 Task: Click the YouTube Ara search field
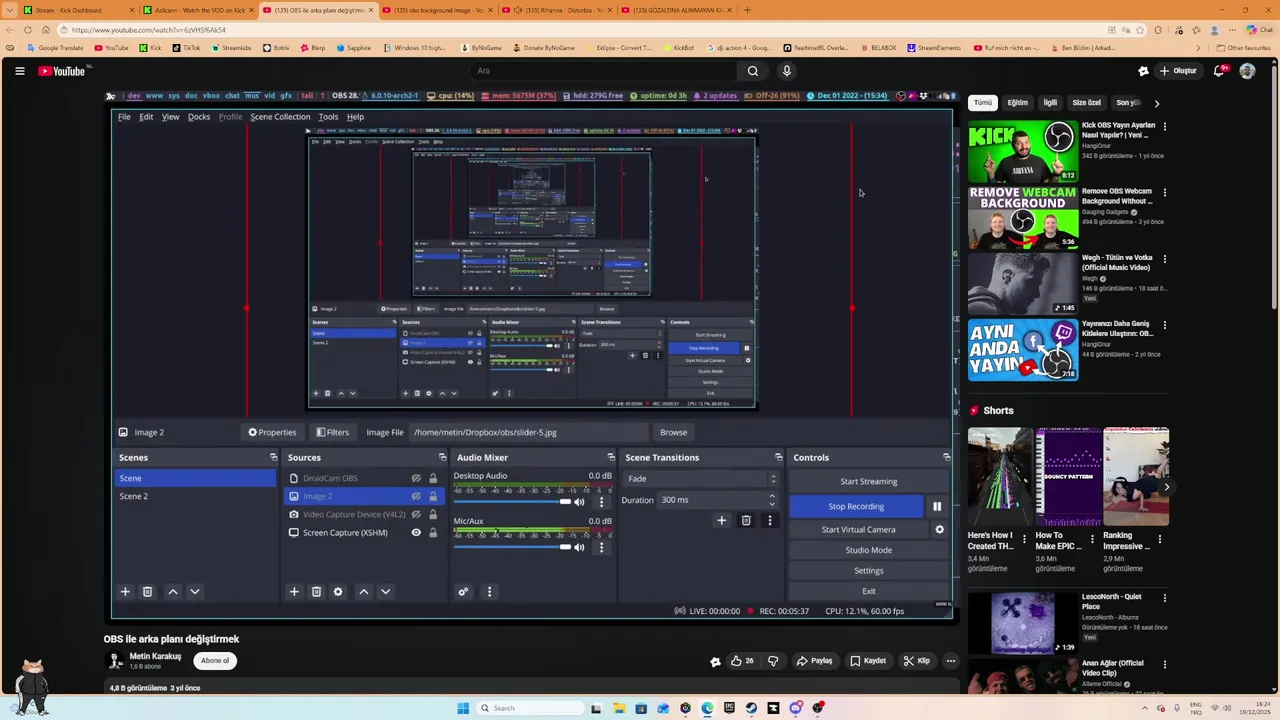coord(605,71)
